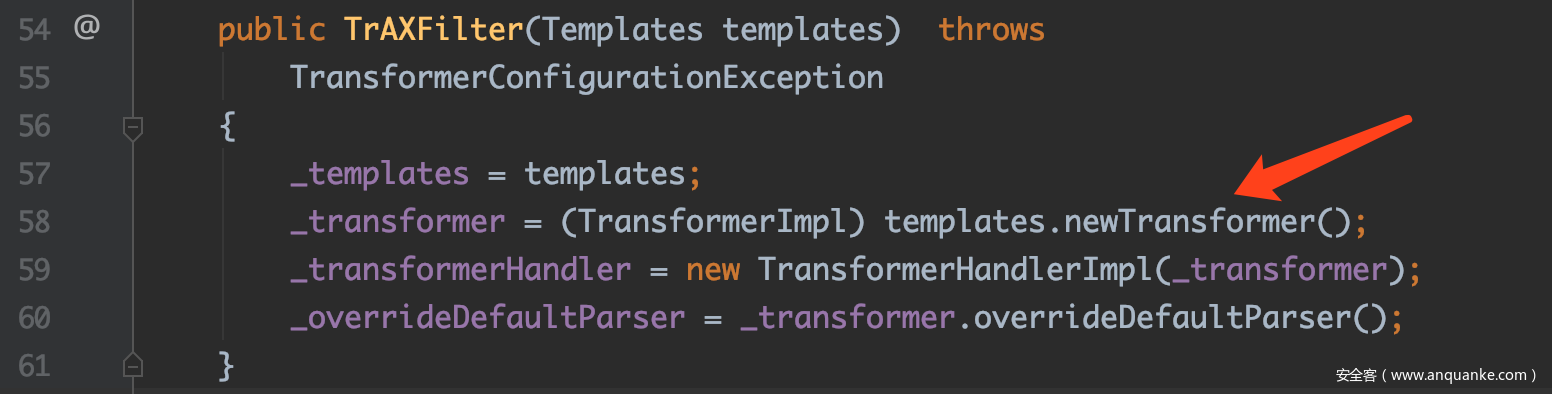Click the _transformerHandler field on line 59

pos(460,270)
